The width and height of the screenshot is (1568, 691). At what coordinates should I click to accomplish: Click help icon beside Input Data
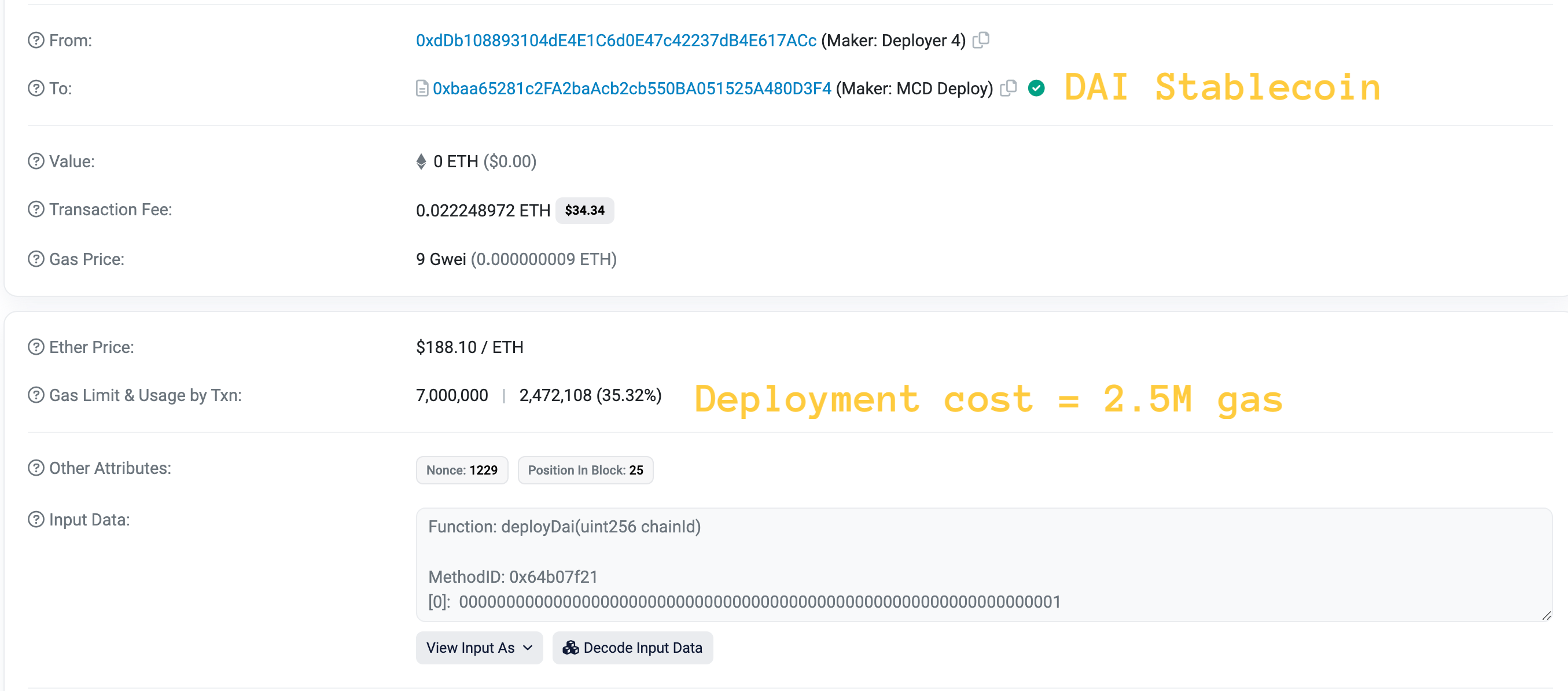point(36,520)
